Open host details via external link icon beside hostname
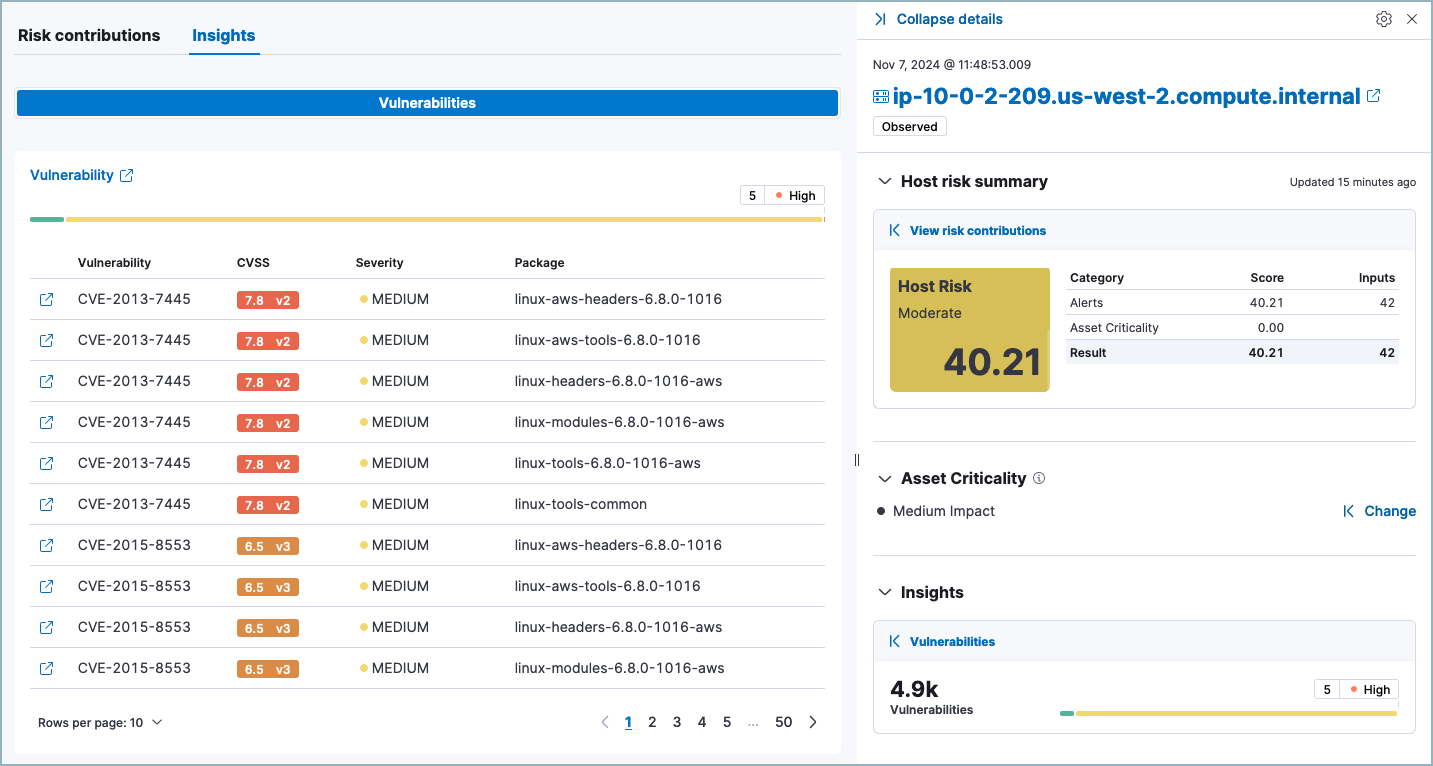Viewport: 1433px width, 766px height. tap(1374, 95)
